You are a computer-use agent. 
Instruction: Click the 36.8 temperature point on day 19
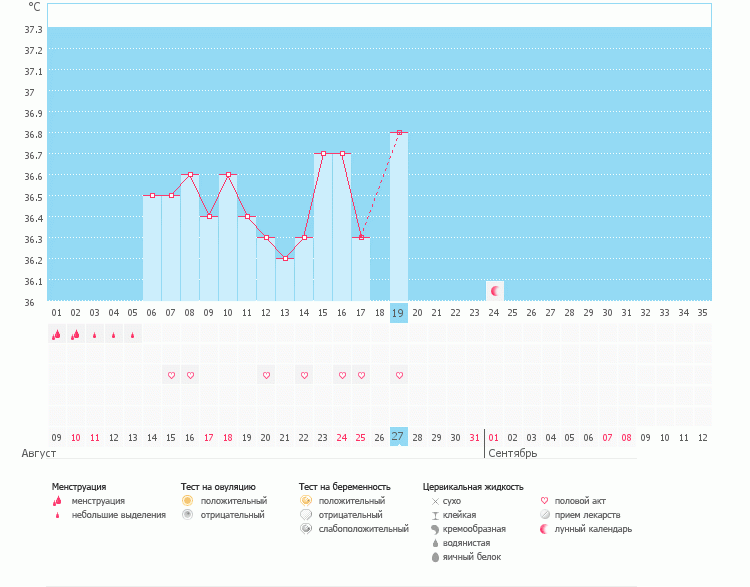(399, 132)
